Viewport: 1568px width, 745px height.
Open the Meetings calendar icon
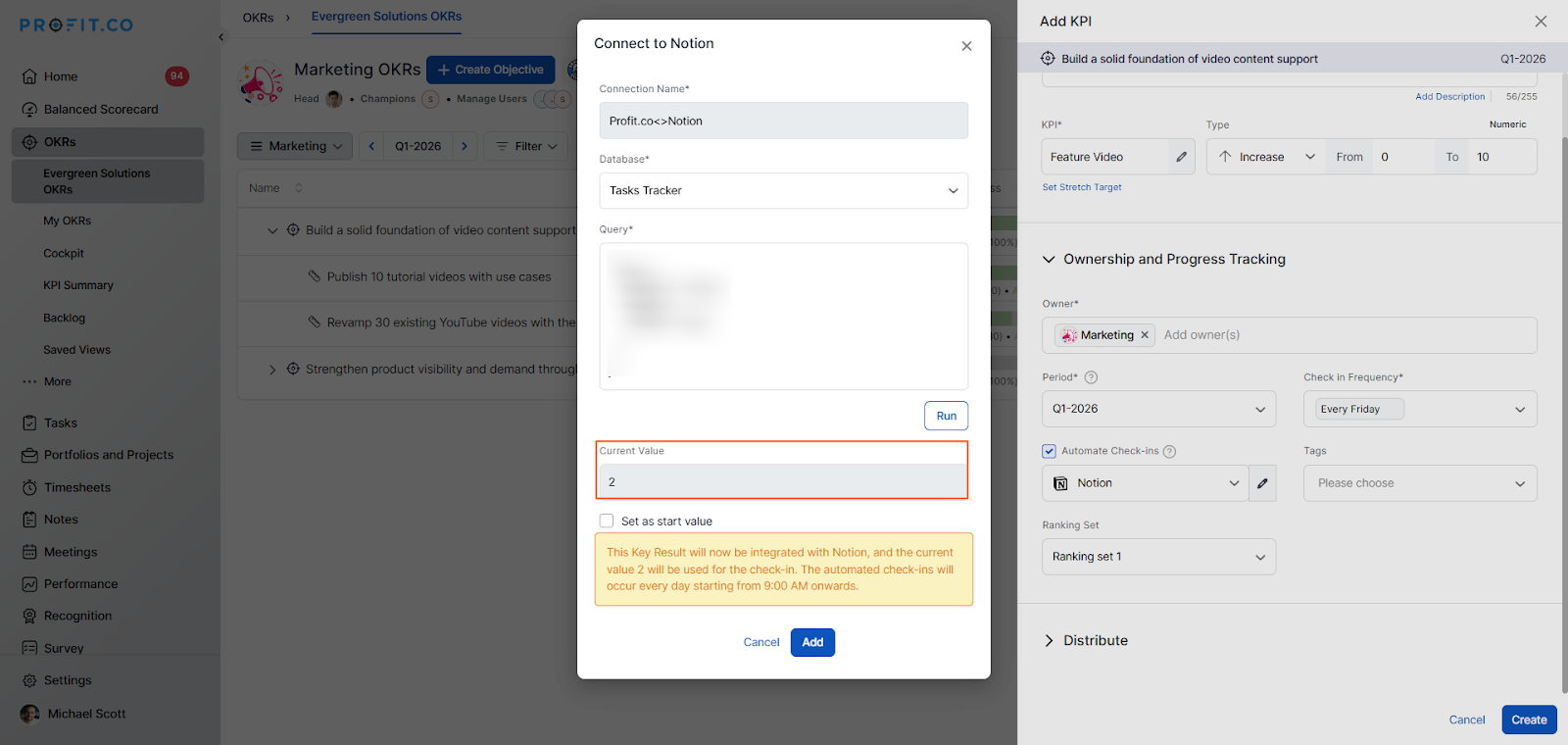click(x=29, y=552)
